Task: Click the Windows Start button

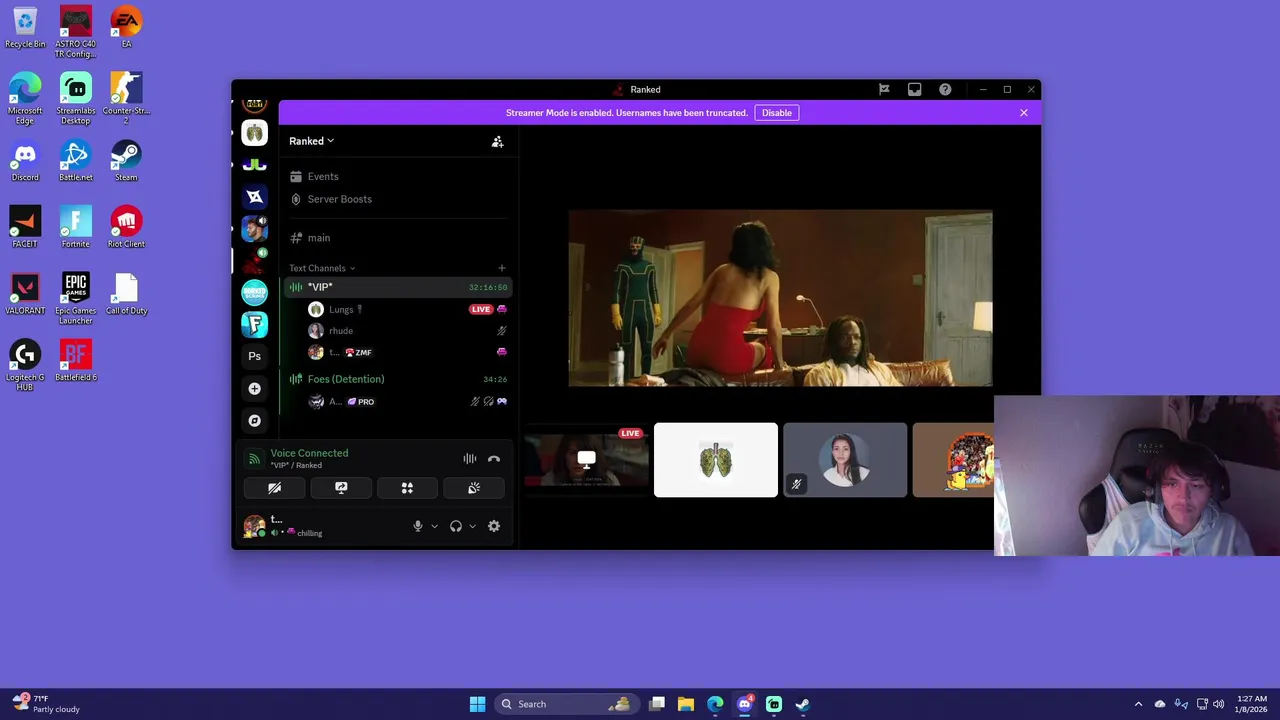Action: pos(477,704)
